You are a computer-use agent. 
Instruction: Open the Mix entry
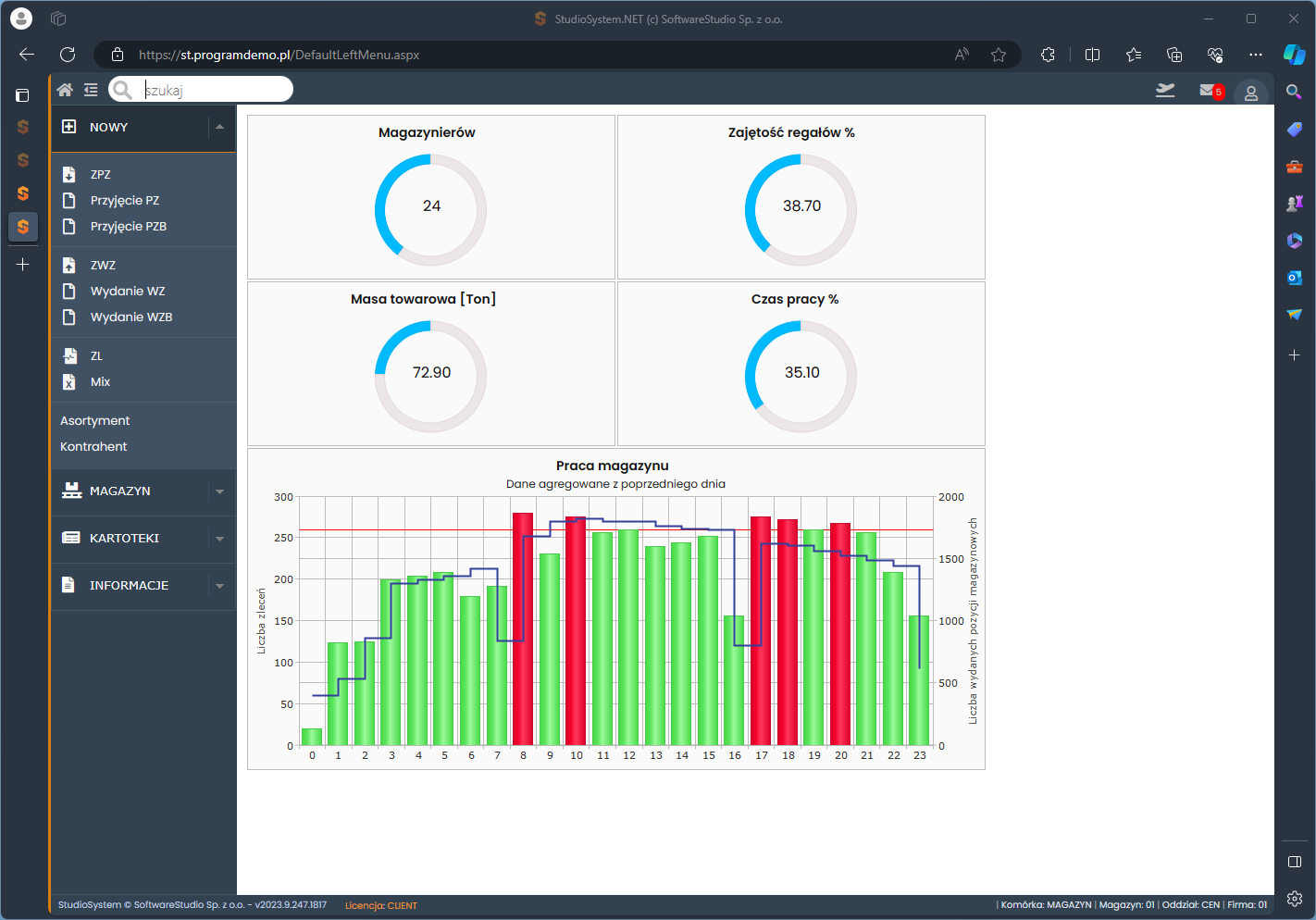100,381
